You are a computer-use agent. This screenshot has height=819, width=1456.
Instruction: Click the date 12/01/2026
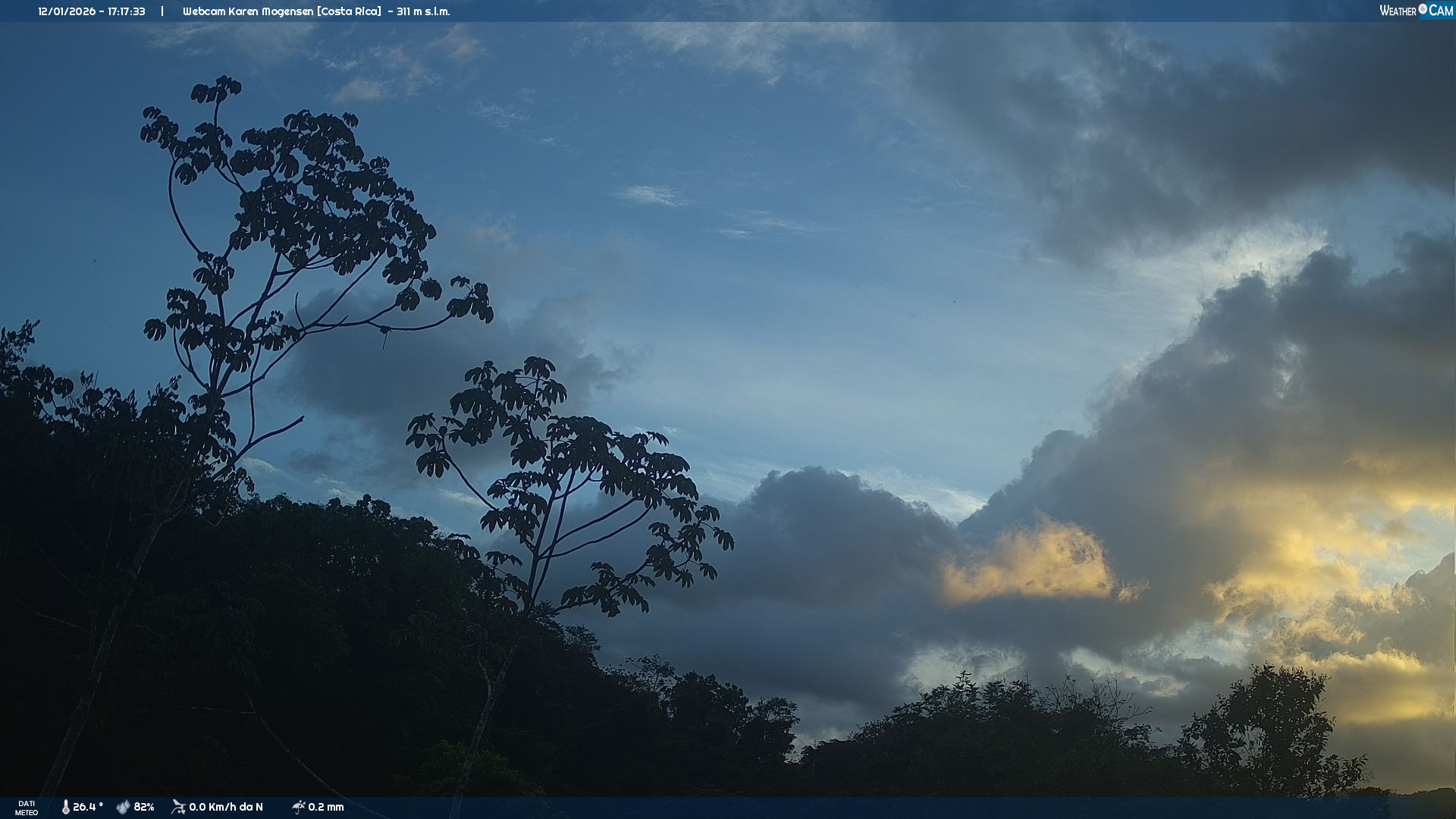67,11
